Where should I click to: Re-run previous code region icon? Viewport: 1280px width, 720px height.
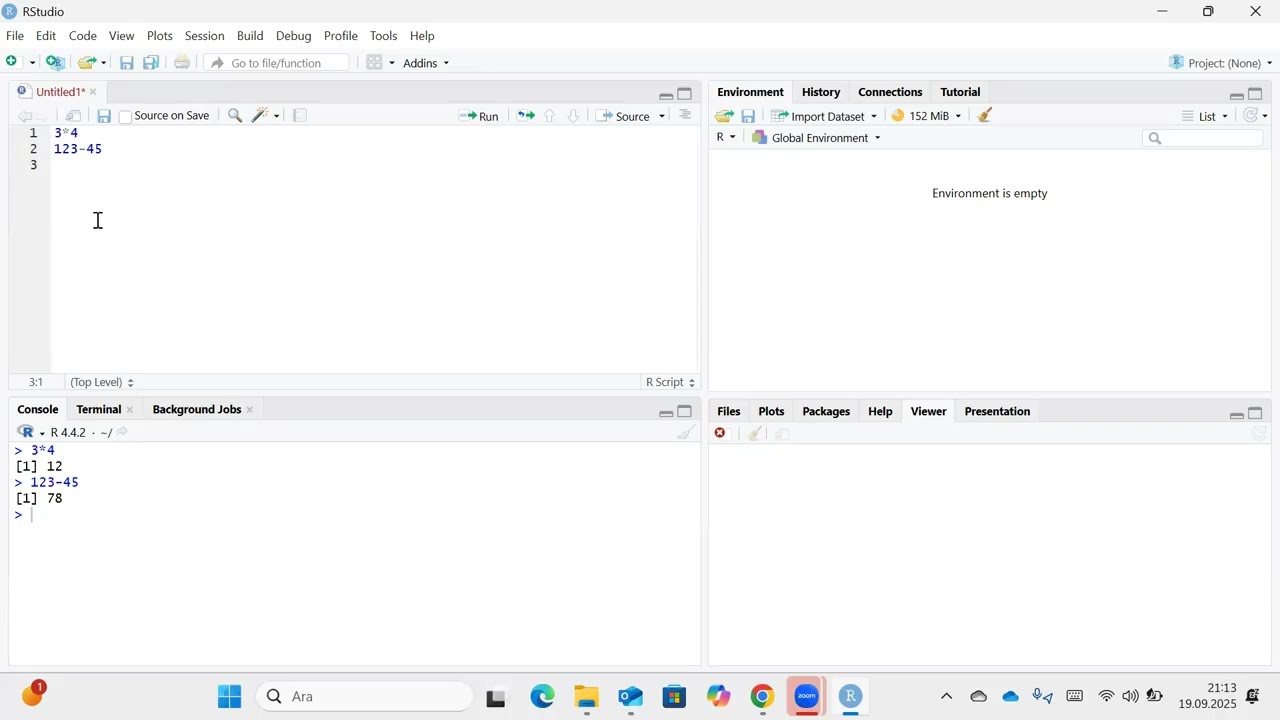pyautogui.click(x=526, y=116)
